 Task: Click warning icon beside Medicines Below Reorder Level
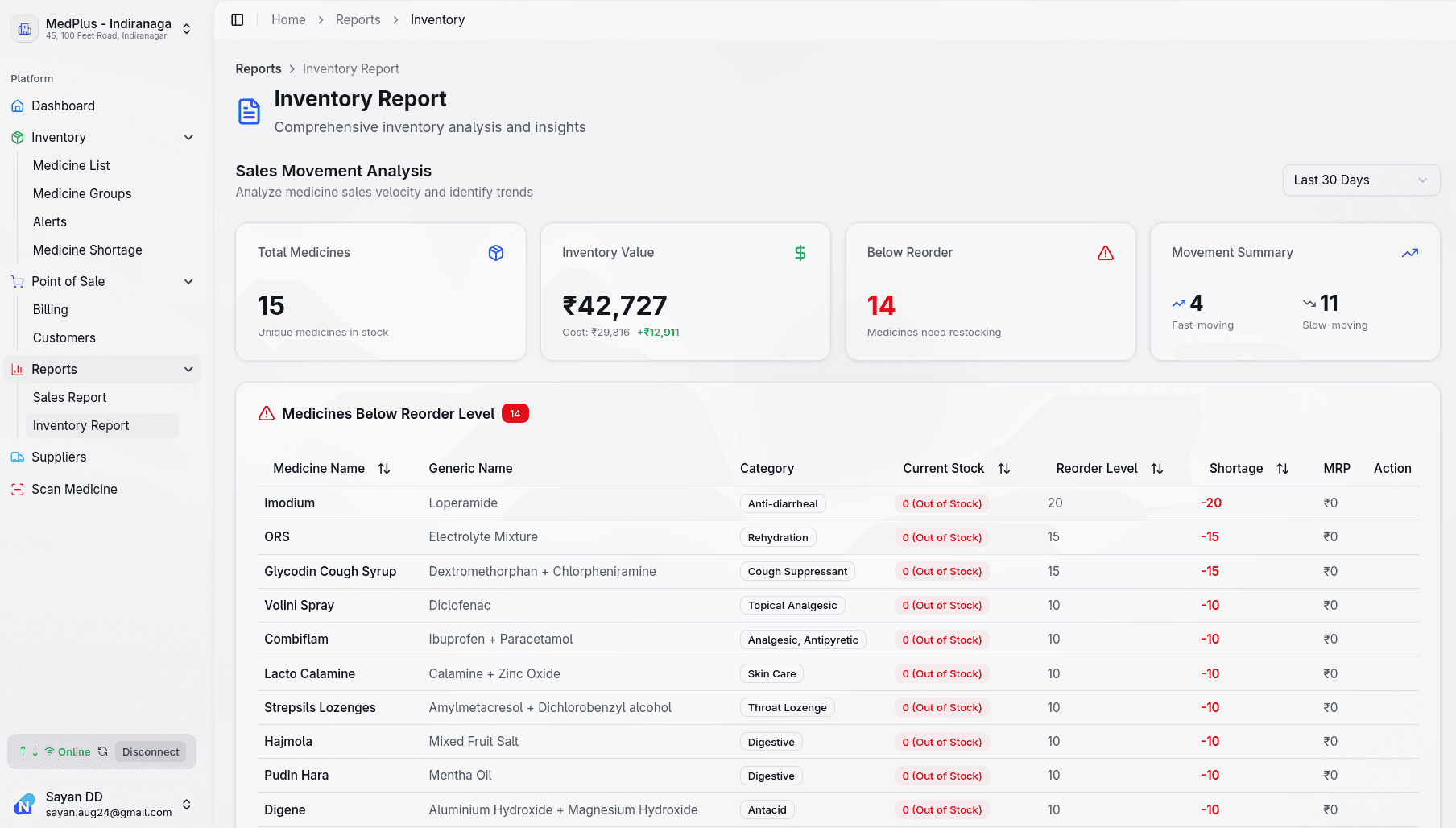267,414
